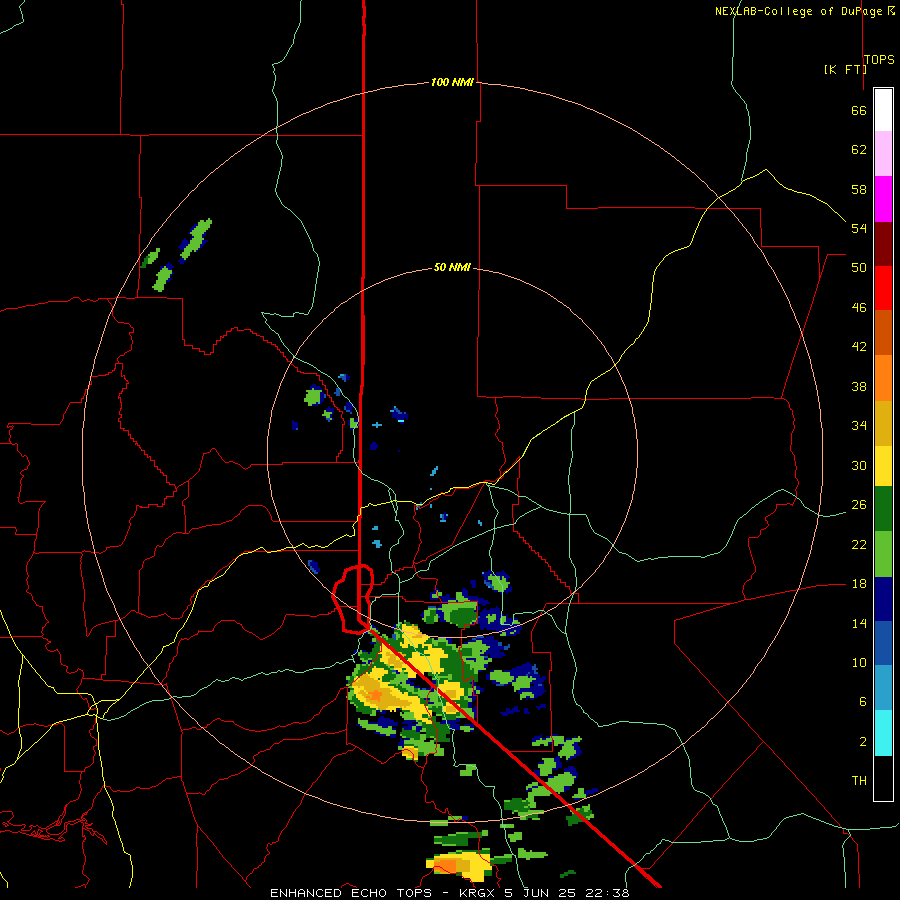Click the cyan 2 kft legend swatch
This screenshot has height=900, width=900.
pos(883,733)
